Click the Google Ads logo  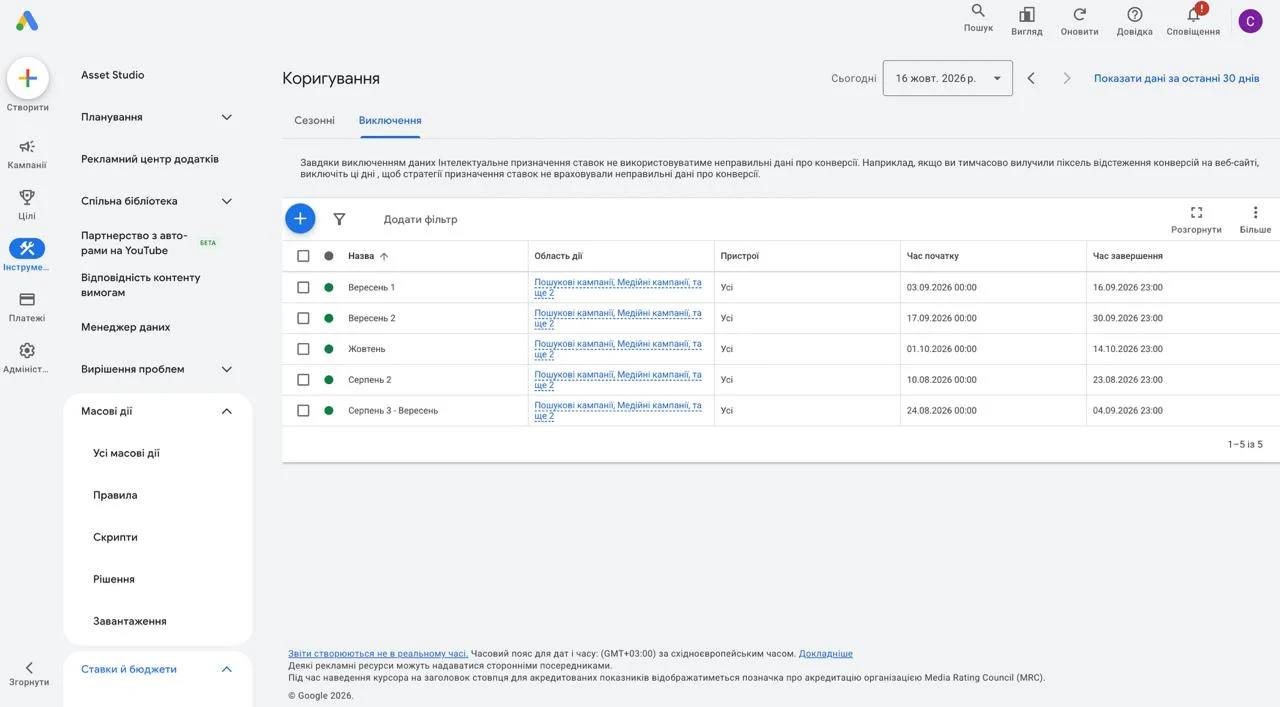point(27,21)
